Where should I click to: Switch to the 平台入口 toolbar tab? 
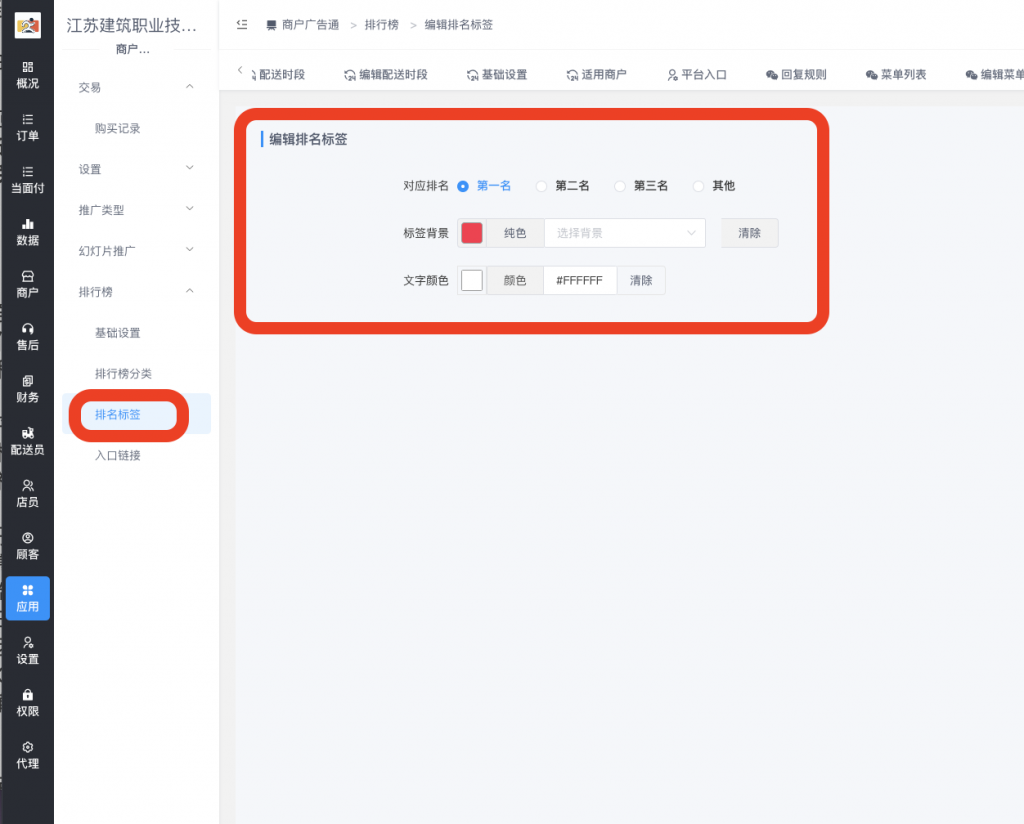tap(697, 73)
